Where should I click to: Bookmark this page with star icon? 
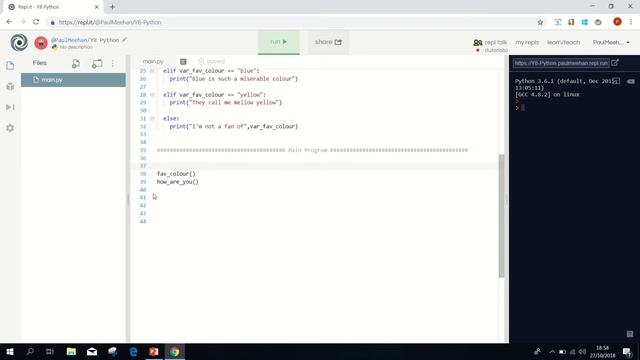[540, 22]
